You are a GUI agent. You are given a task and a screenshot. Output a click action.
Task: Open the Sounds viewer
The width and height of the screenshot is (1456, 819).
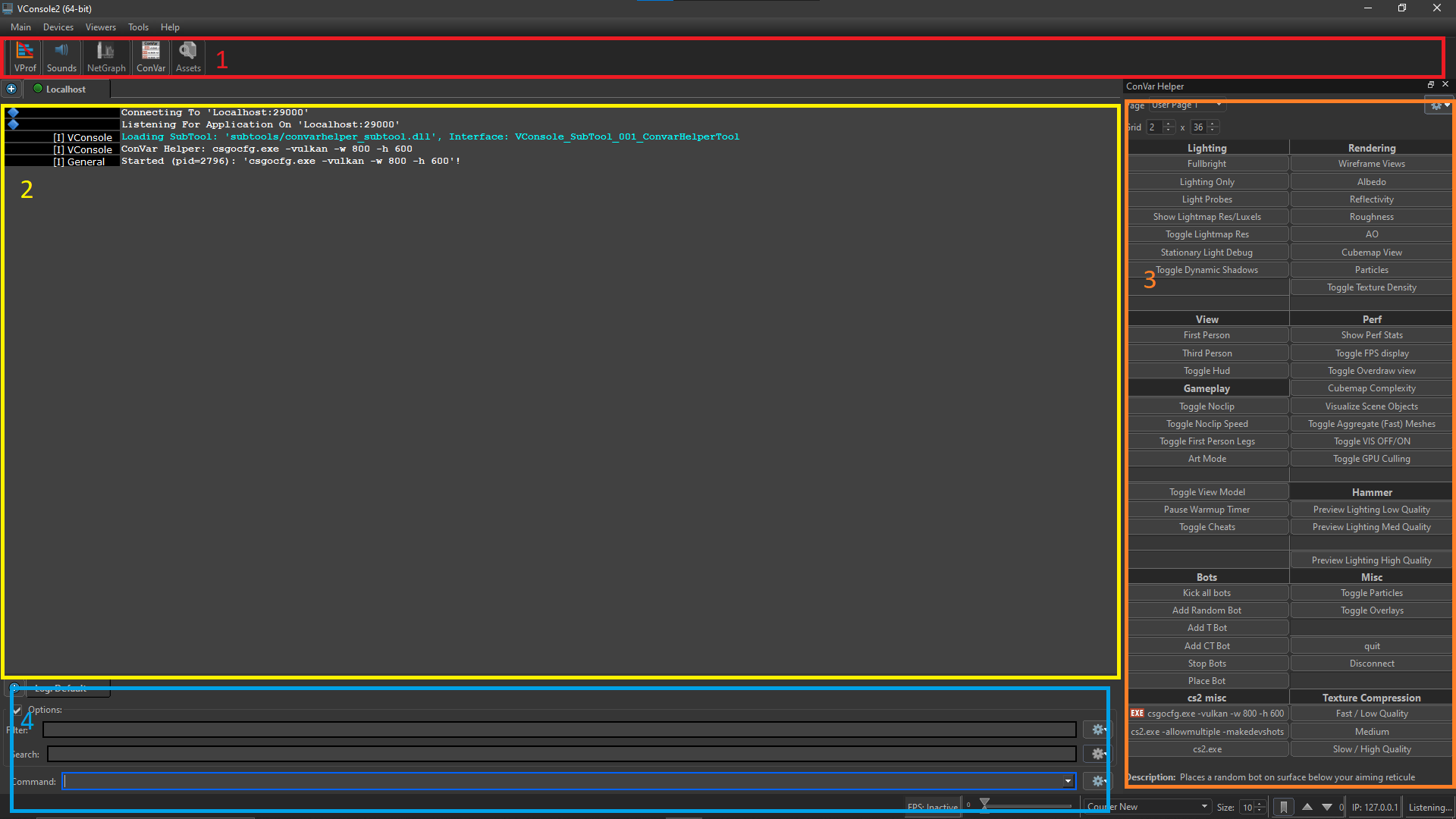(61, 58)
